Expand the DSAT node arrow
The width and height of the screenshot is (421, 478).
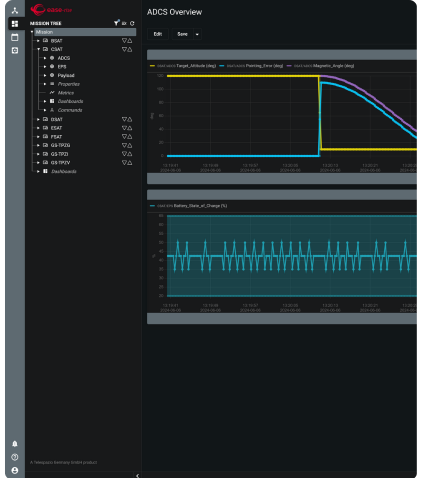[38, 119]
